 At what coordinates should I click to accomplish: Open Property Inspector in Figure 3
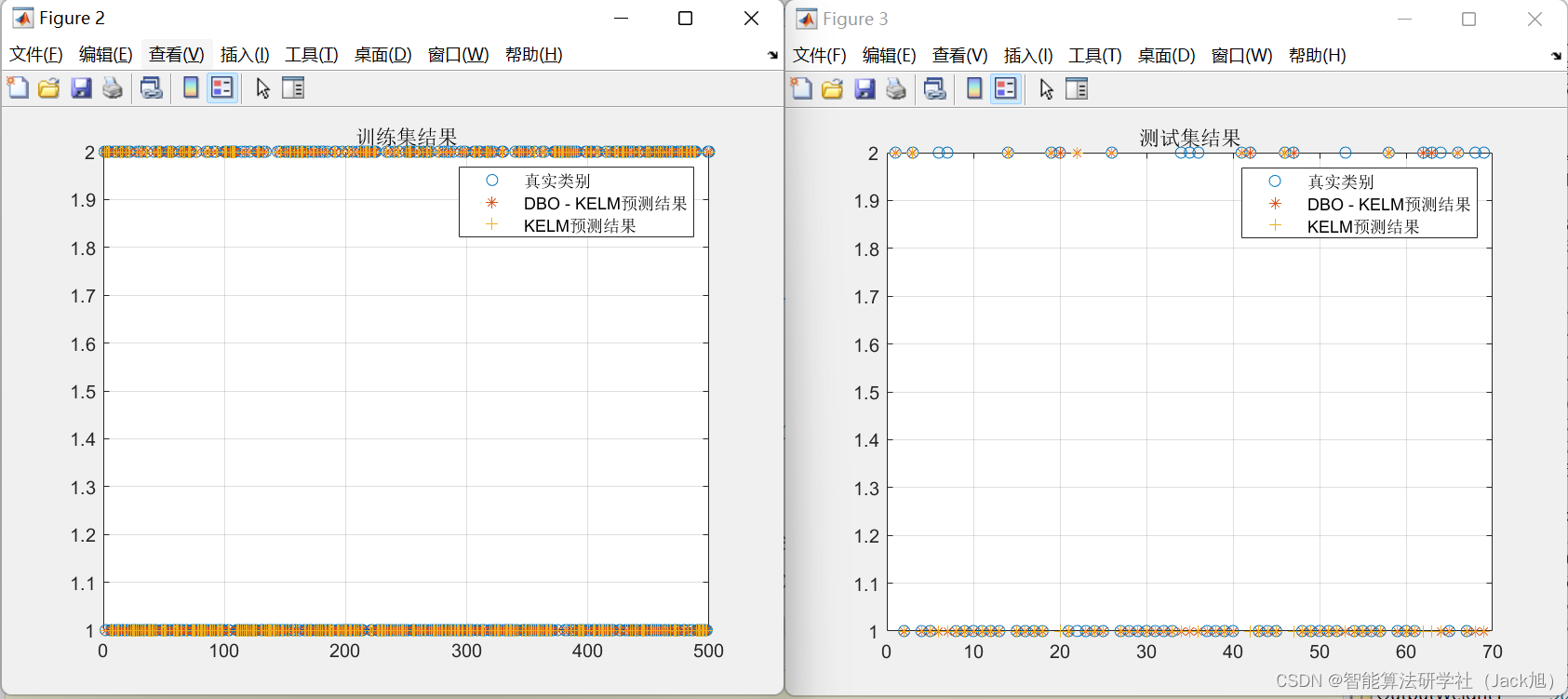coord(1077,88)
